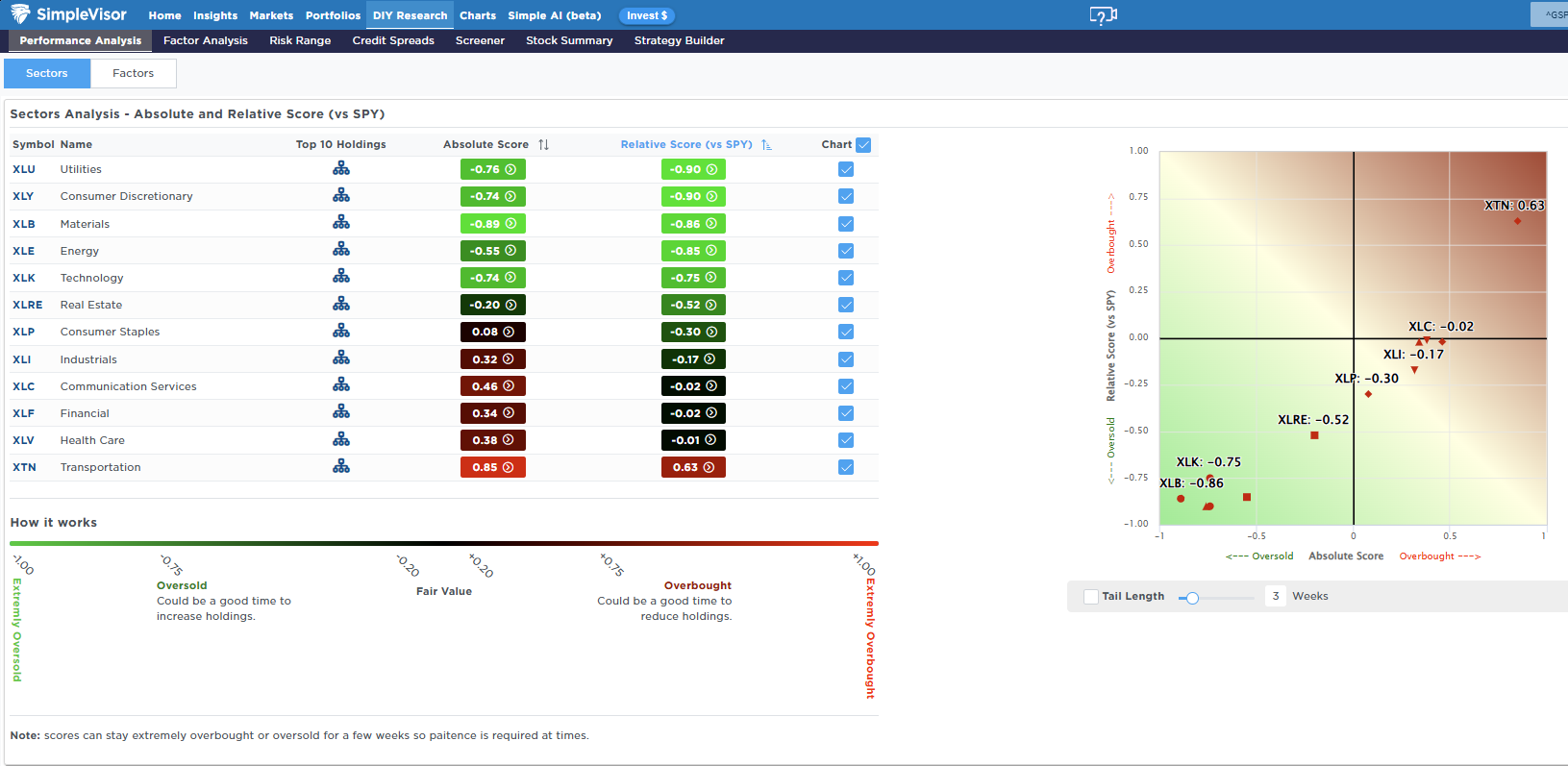Click the Invest $ button
Screen dimensions: 1568x766
pyautogui.click(x=646, y=15)
